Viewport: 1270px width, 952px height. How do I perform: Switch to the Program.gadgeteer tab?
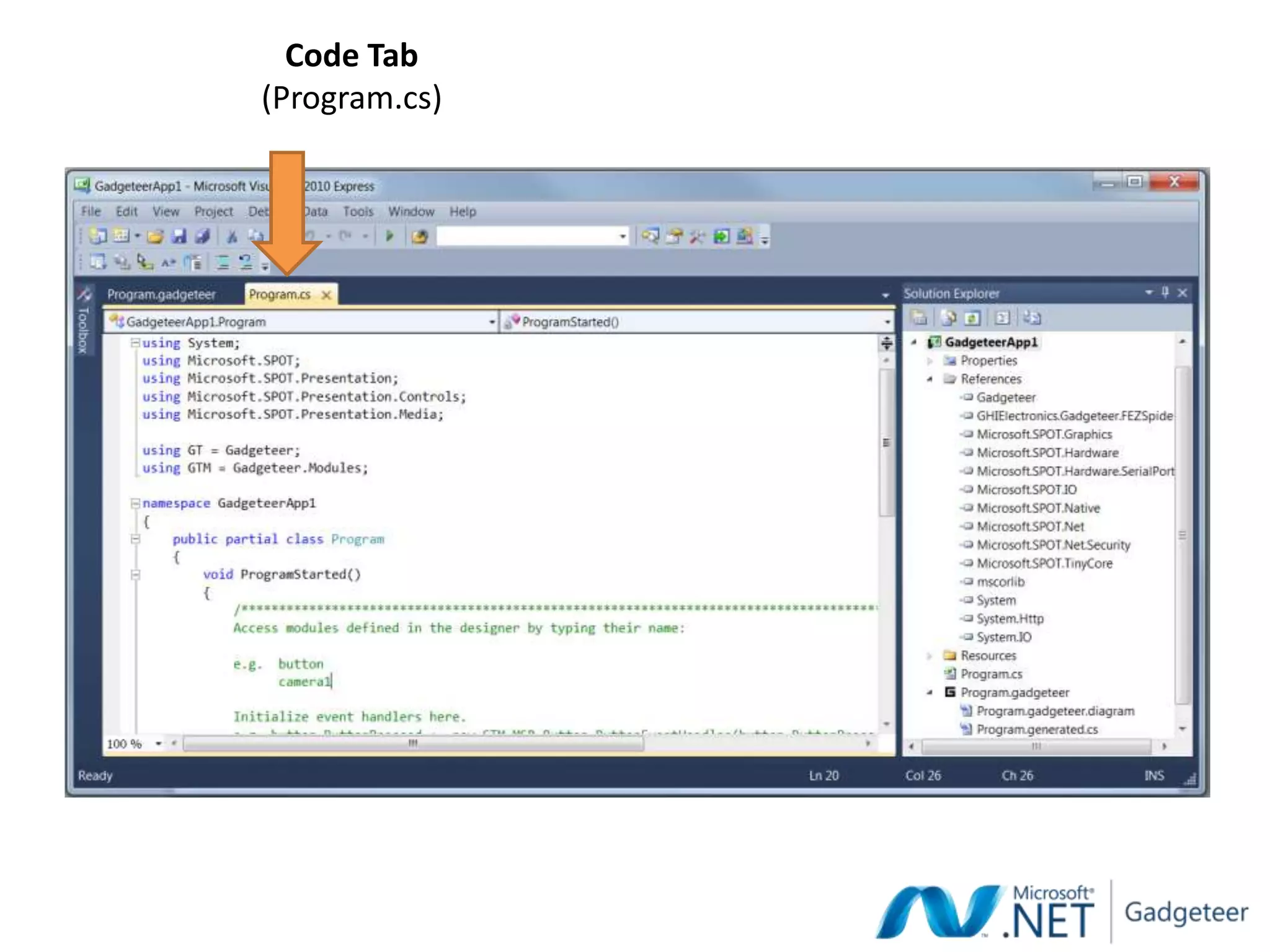pos(161,294)
